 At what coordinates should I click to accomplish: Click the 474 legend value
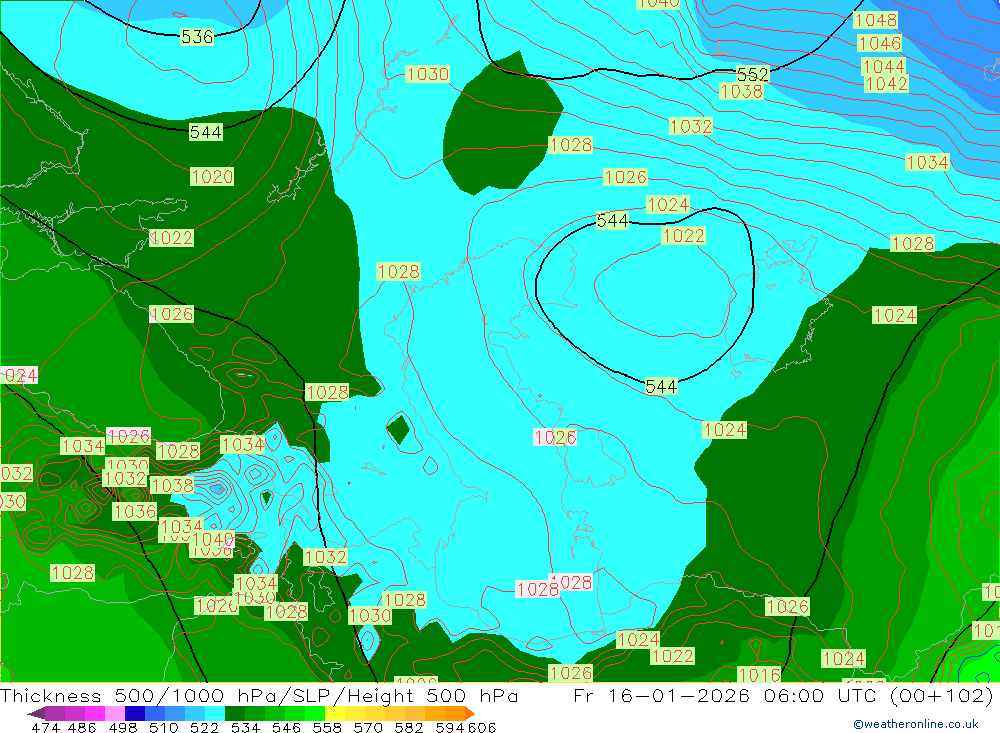(45, 727)
